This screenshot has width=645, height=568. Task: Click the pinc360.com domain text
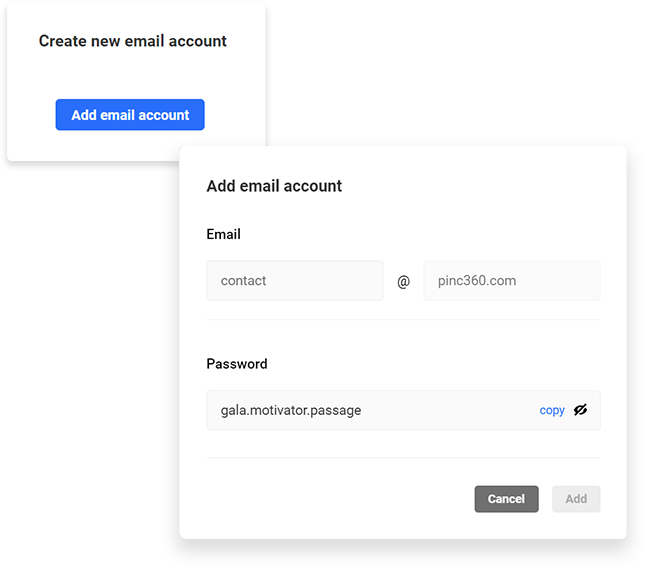(477, 281)
